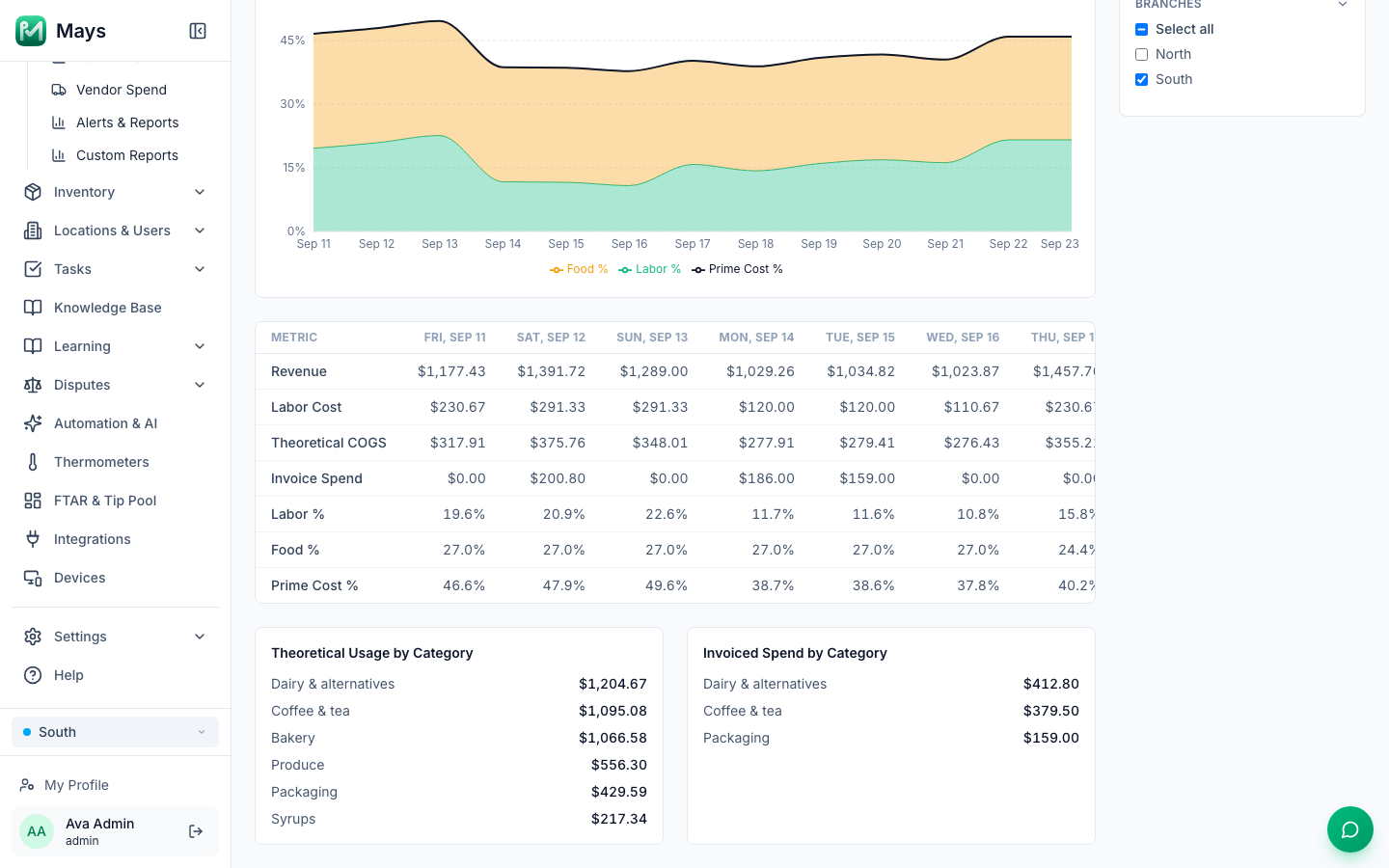Screen dimensions: 1389x868
Task: Click the Inventory box icon
Action: point(33,192)
